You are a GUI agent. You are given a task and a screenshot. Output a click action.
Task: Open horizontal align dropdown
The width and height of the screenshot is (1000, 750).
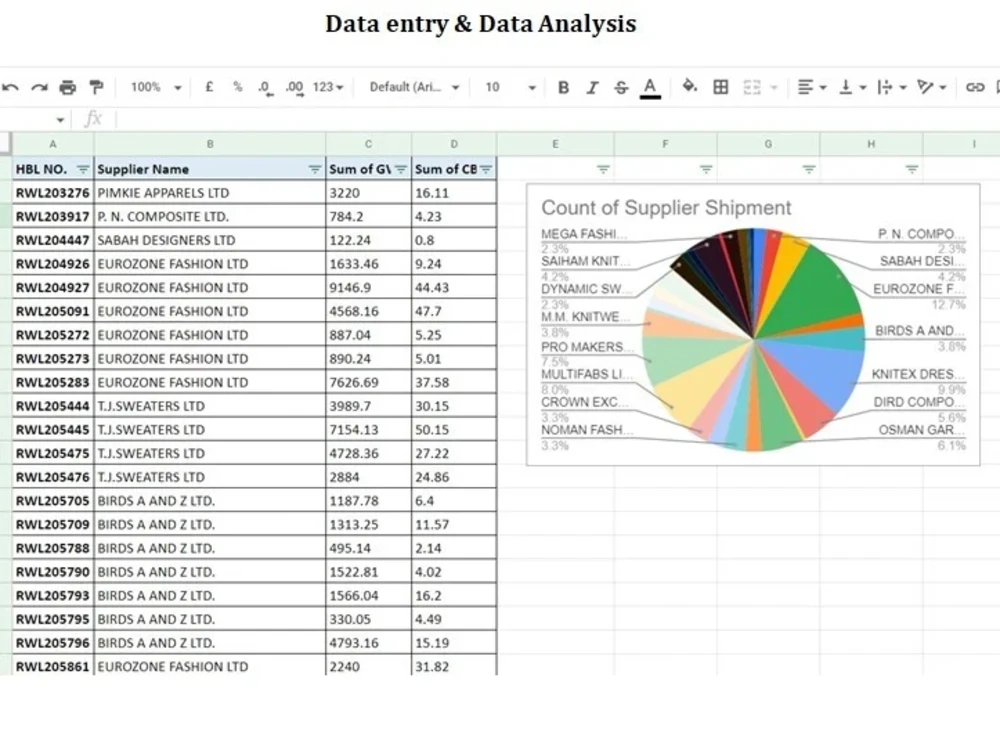pyautogui.click(x=812, y=87)
